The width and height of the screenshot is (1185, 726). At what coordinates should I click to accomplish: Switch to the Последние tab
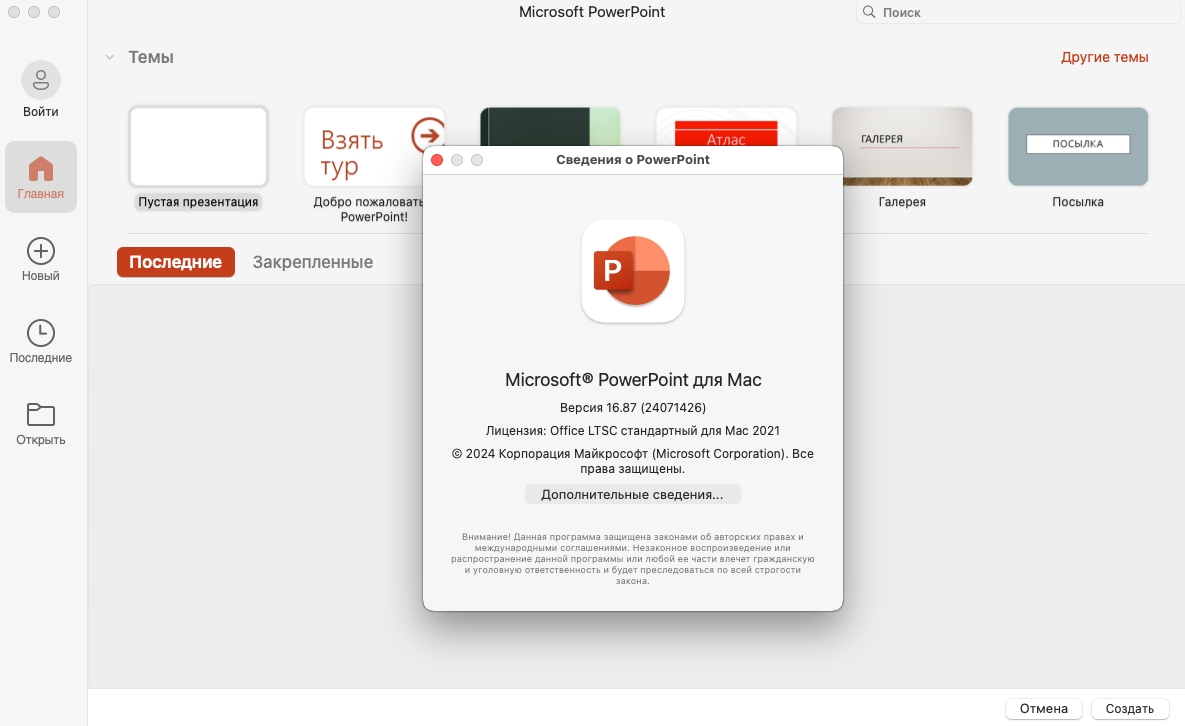point(175,262)
